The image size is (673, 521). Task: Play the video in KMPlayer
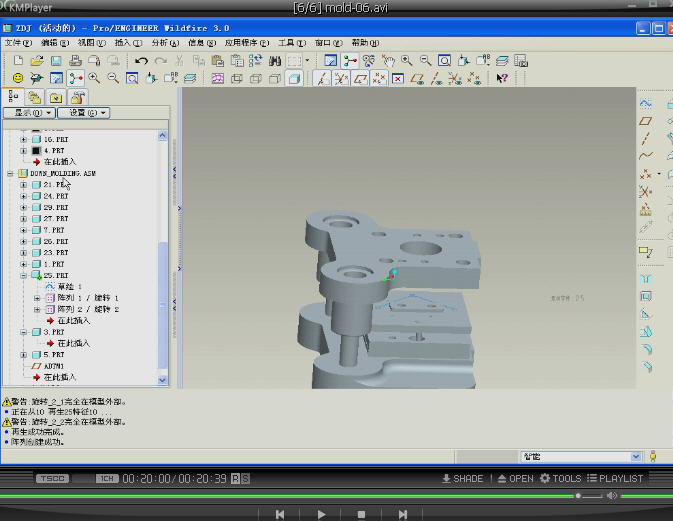pos(321,514)
